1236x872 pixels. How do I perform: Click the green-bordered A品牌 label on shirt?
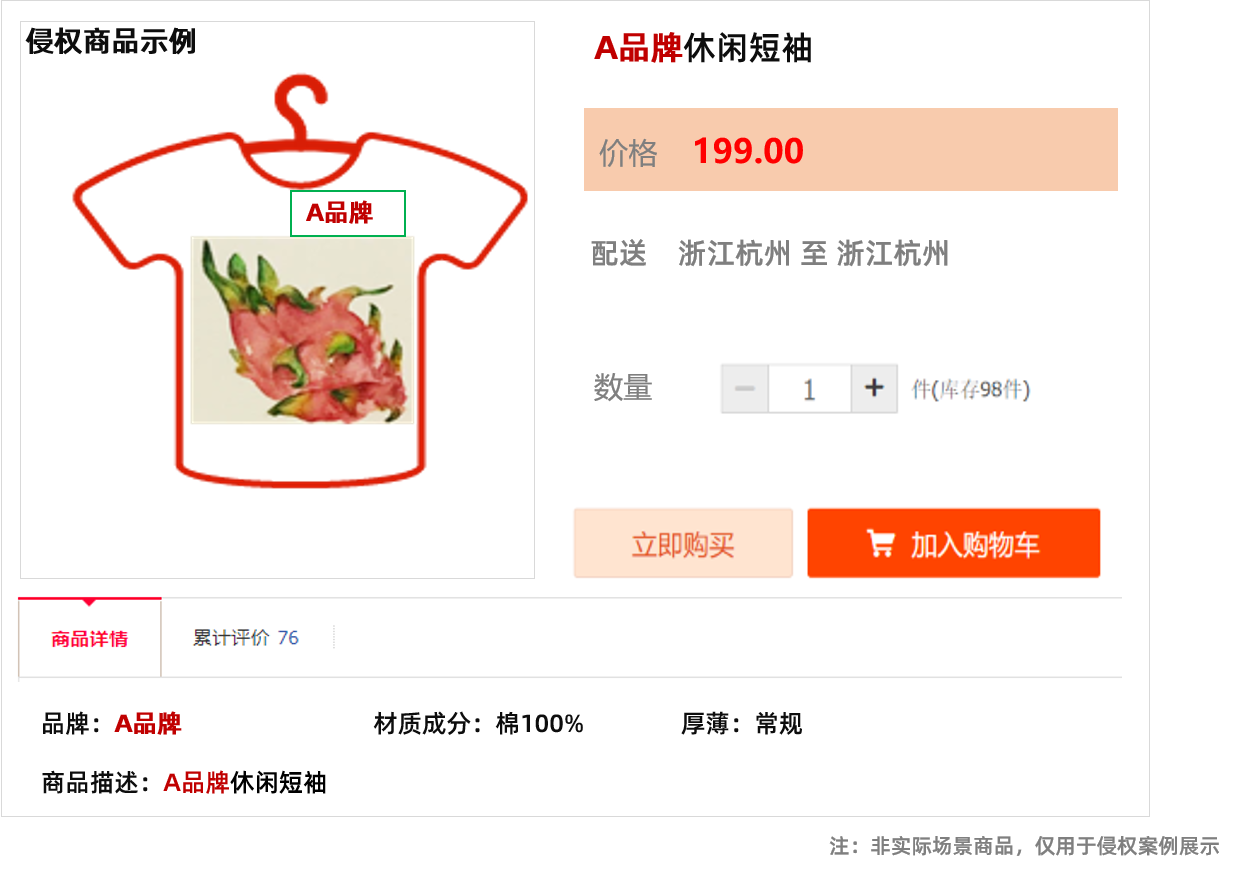click(348, 213)
